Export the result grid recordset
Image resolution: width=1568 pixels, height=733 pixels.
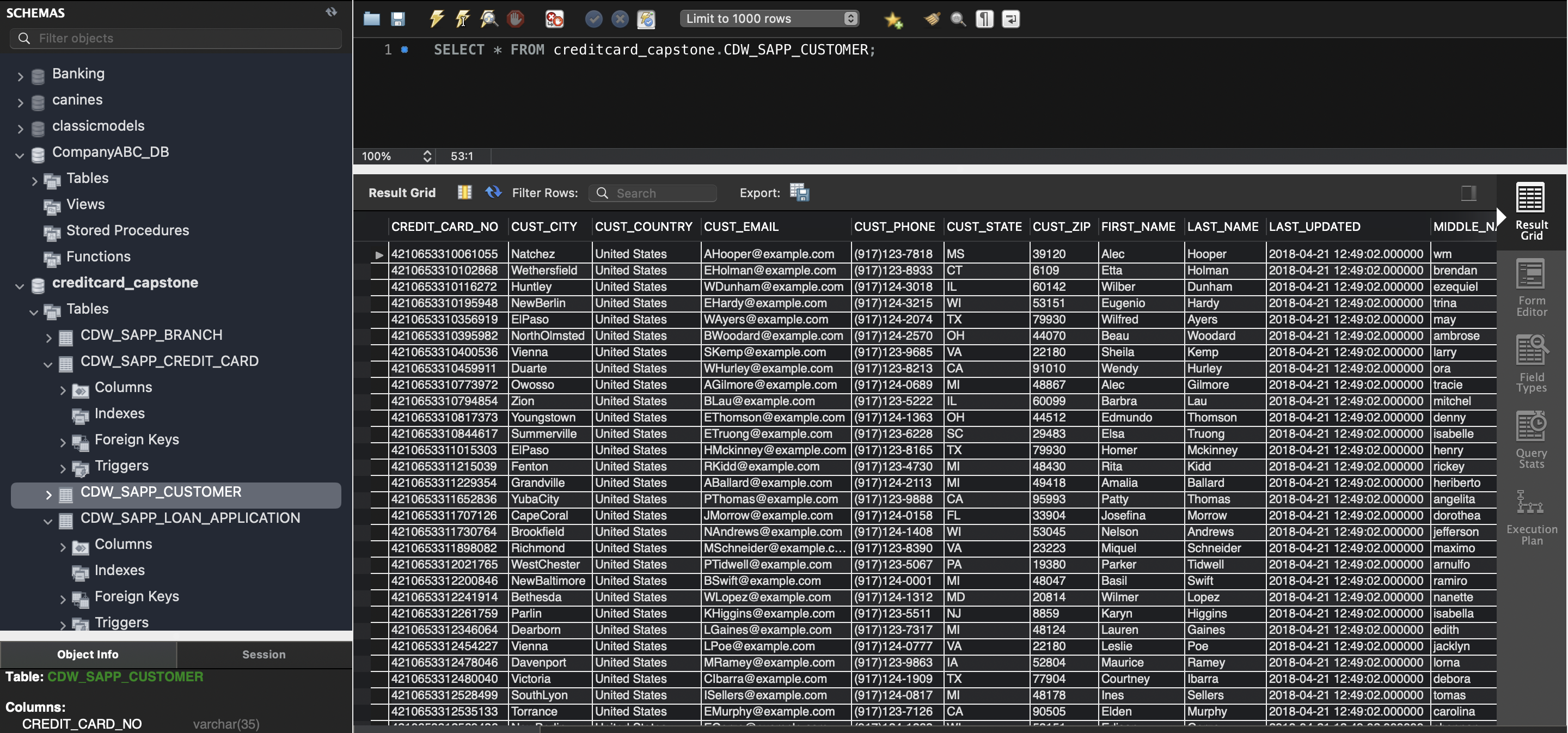800,192
